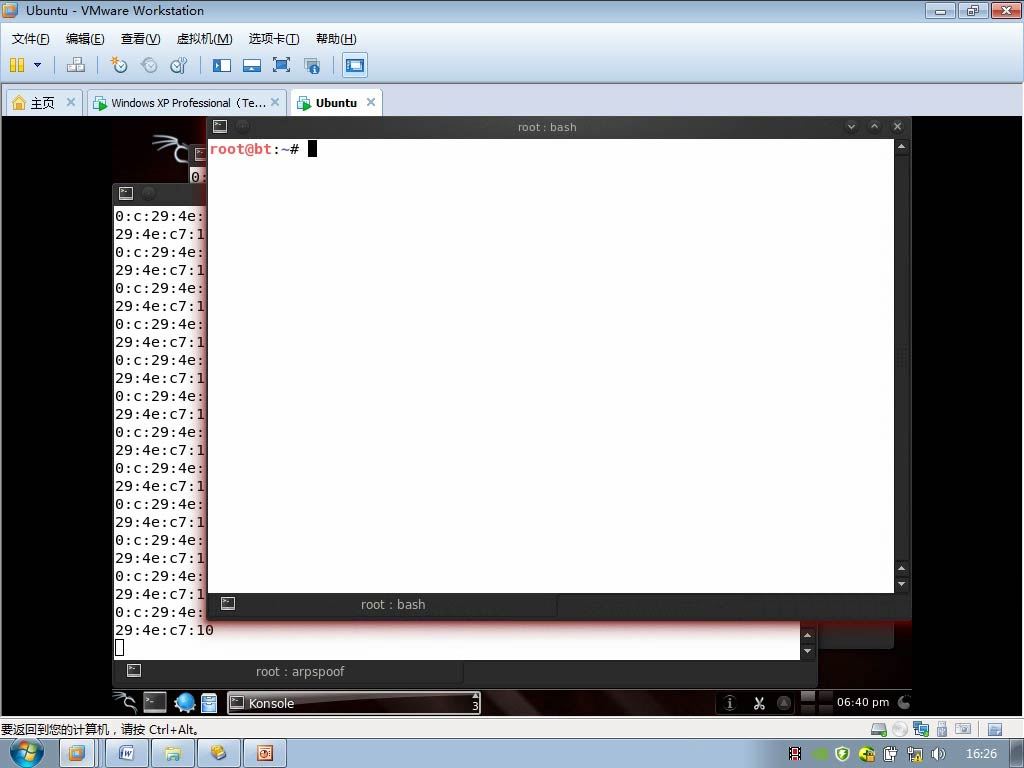Send Ctrl+Alt+Del using the toolbar icon
The image size is (1024, 768).
(76, 65)
